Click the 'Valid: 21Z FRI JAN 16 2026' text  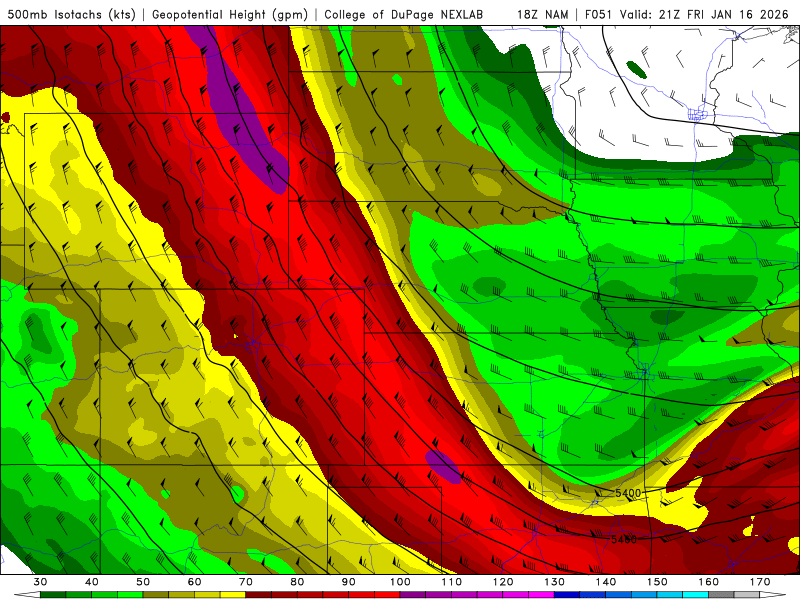(x=705, y=15)
